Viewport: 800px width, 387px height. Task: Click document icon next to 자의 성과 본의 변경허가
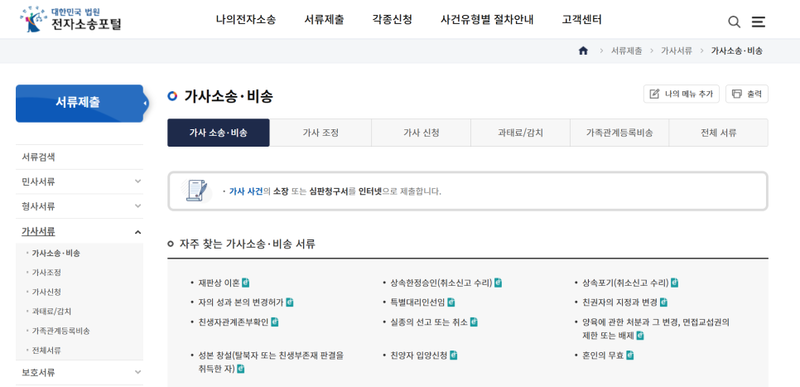(x=289, y=302)
